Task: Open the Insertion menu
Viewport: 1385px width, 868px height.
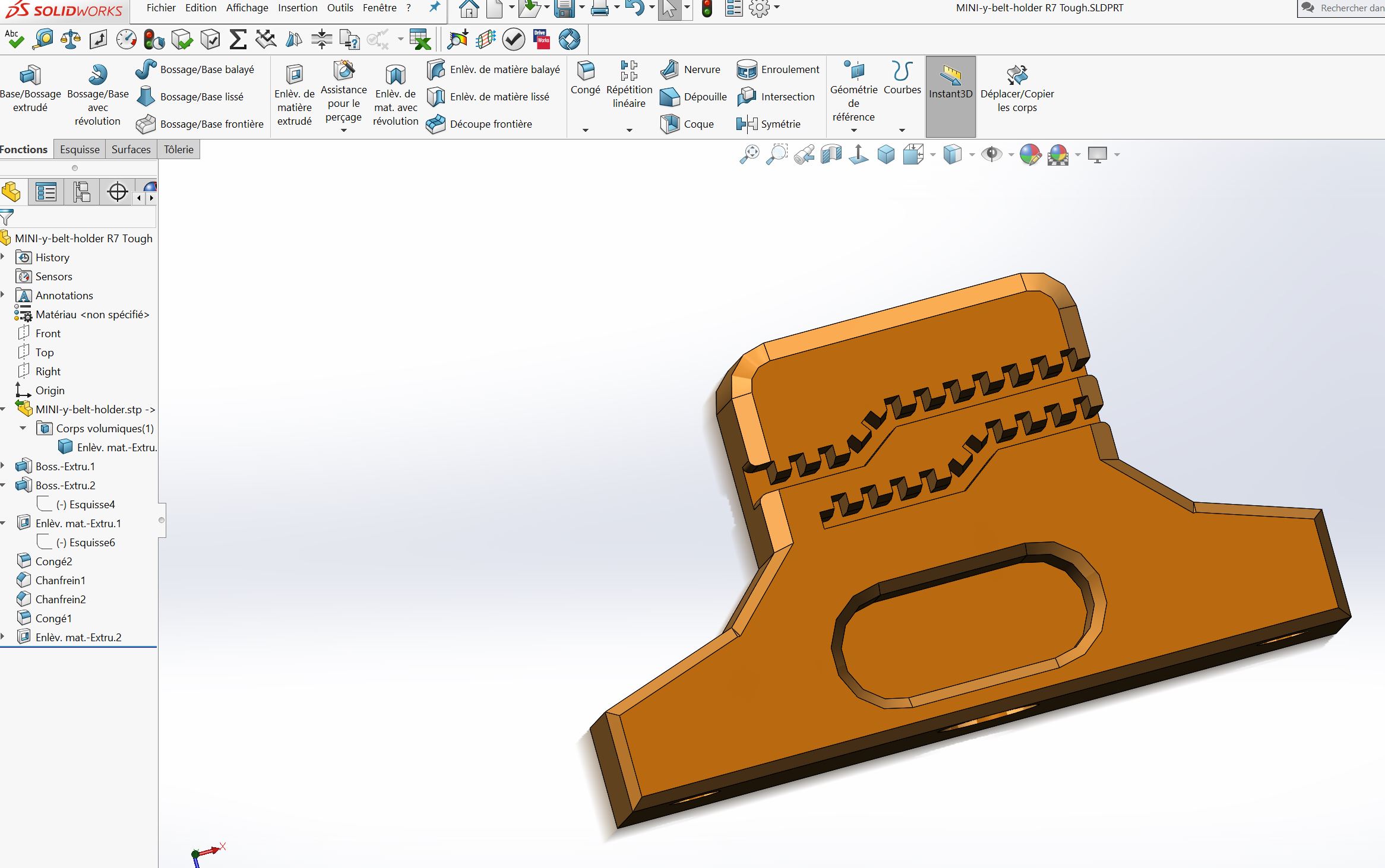Action: [298, 8]
